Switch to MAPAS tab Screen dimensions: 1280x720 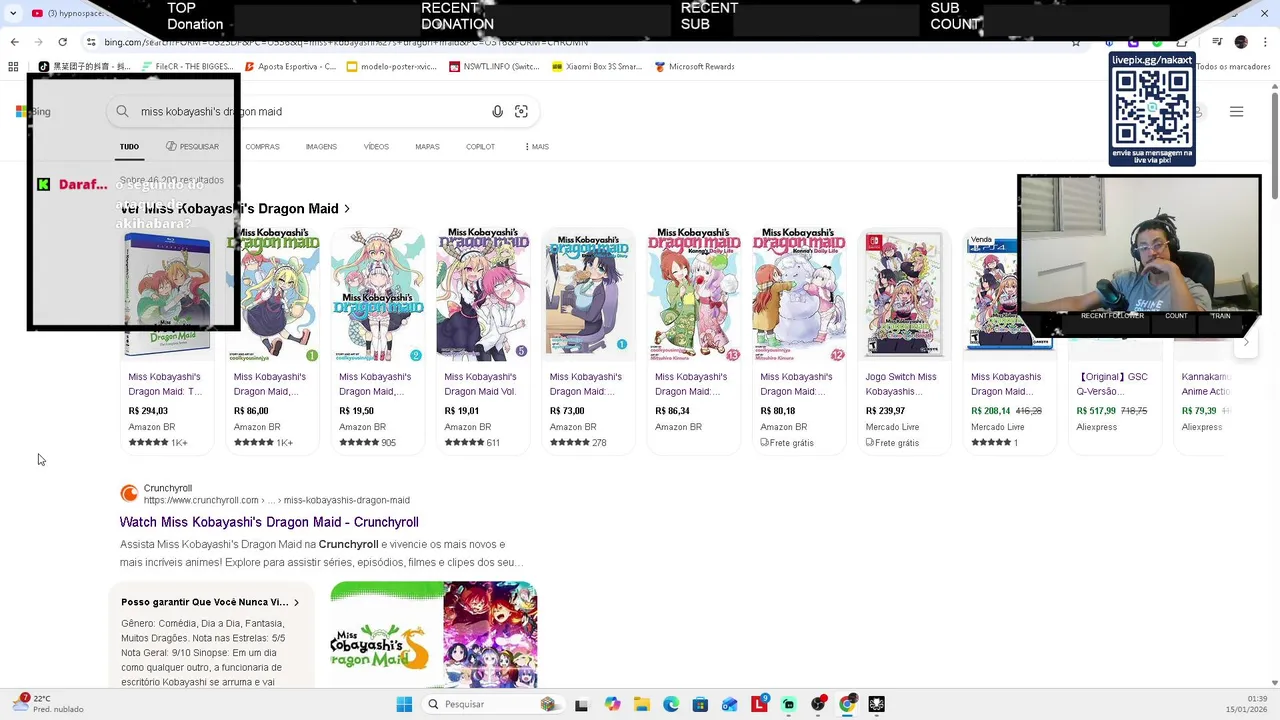tap(427, 147)
